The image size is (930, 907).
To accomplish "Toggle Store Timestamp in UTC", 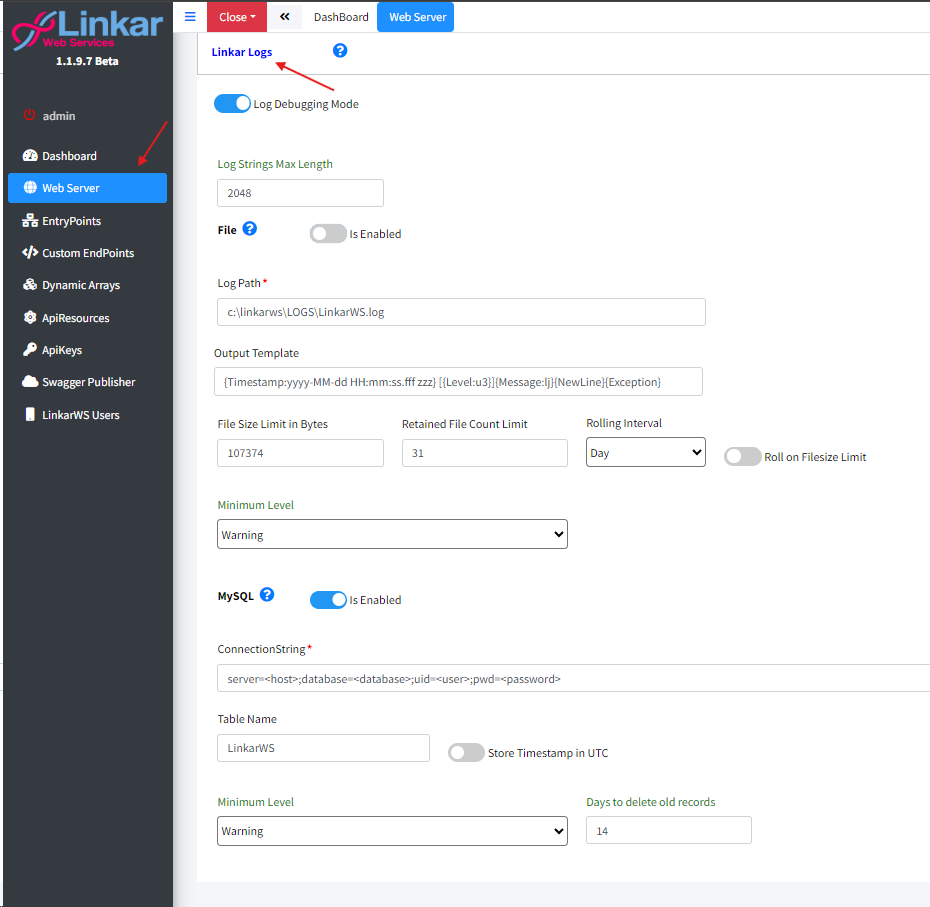I will tap(466, 753).
